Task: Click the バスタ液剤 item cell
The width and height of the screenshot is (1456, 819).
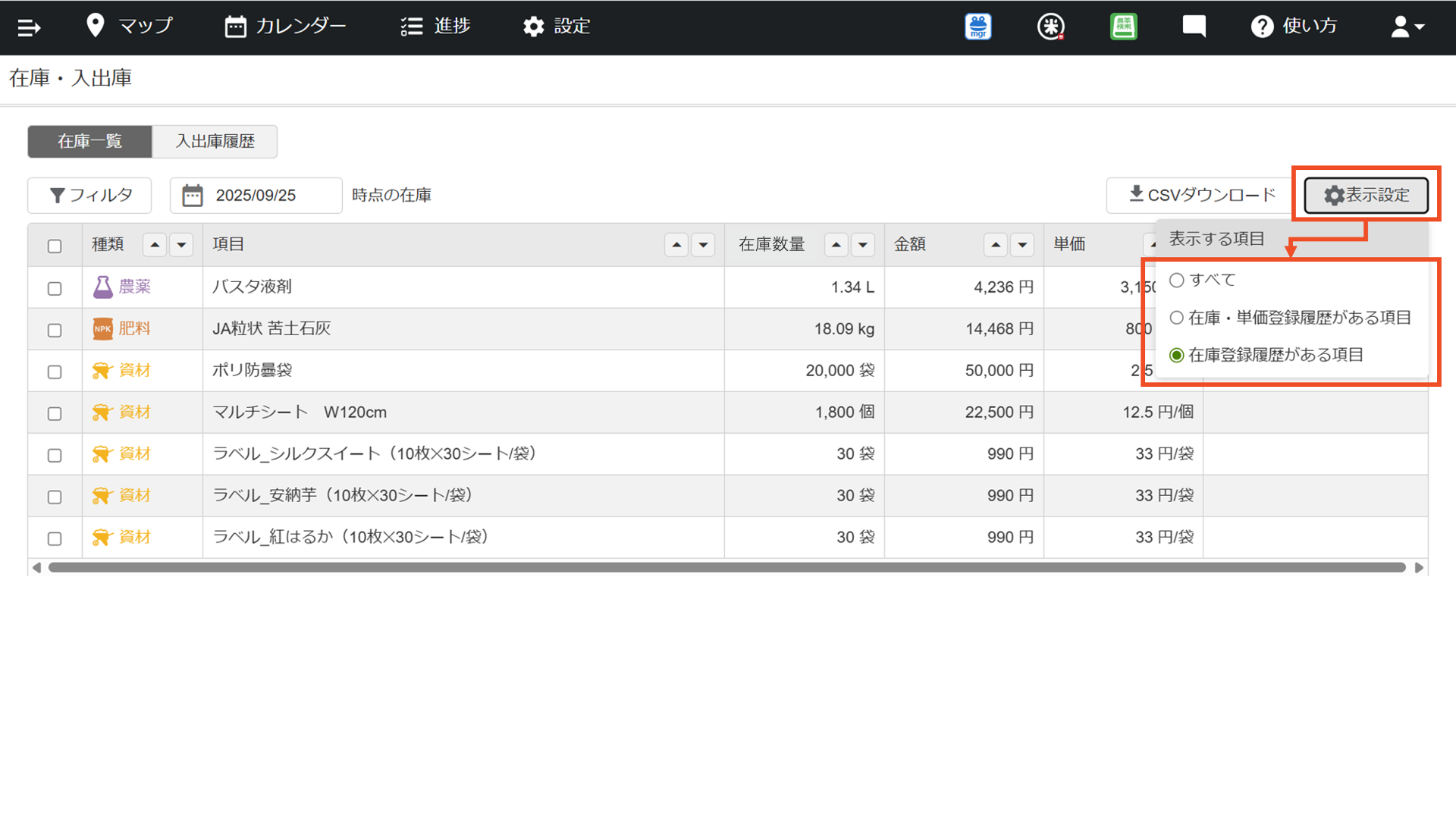Action: coord(463,287)
